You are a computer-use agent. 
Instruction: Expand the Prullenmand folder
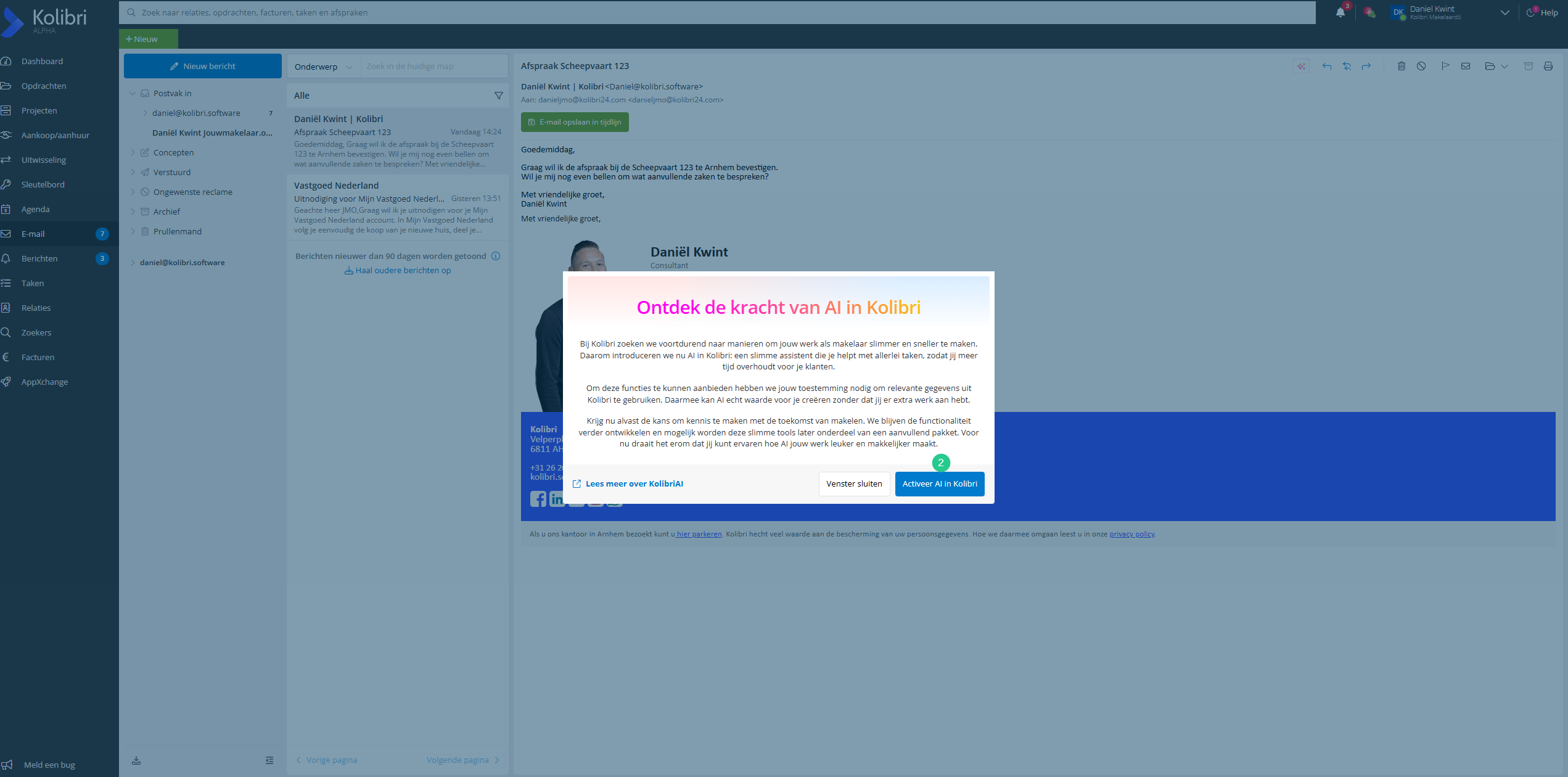[x=133, y=231]
